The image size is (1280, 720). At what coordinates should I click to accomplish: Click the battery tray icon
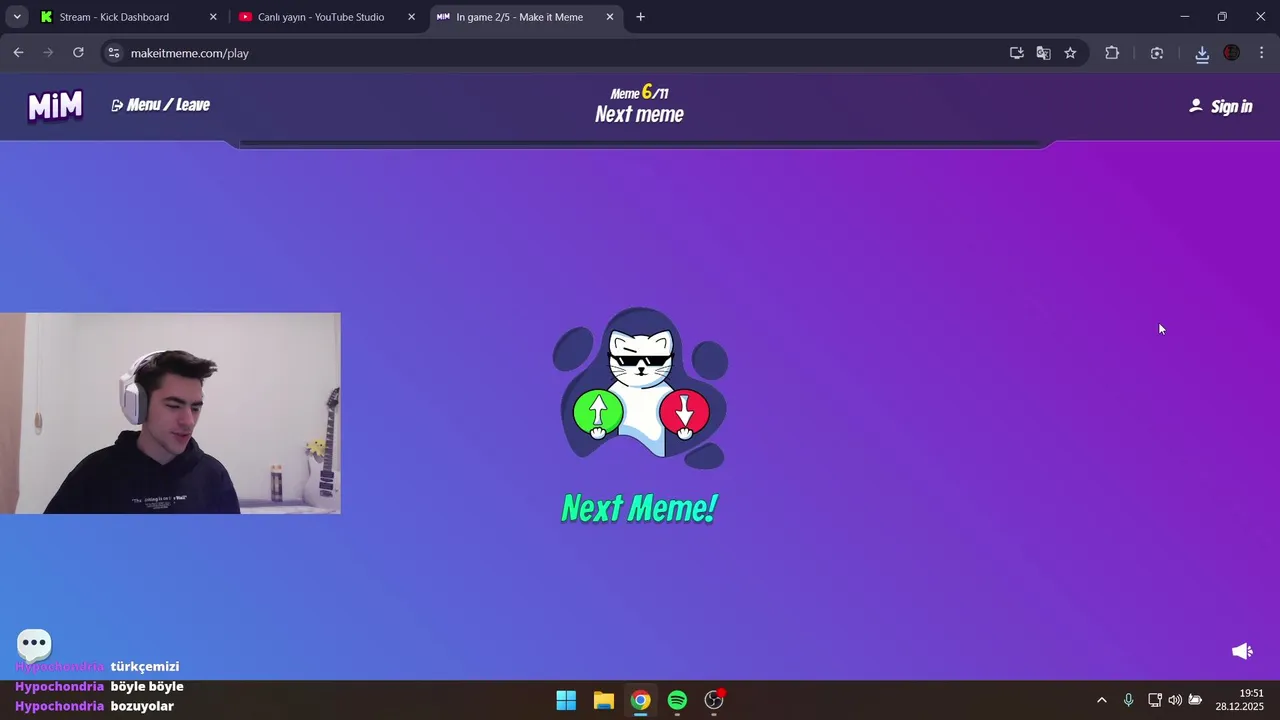pyautogui.click(x=1195, y=700)
